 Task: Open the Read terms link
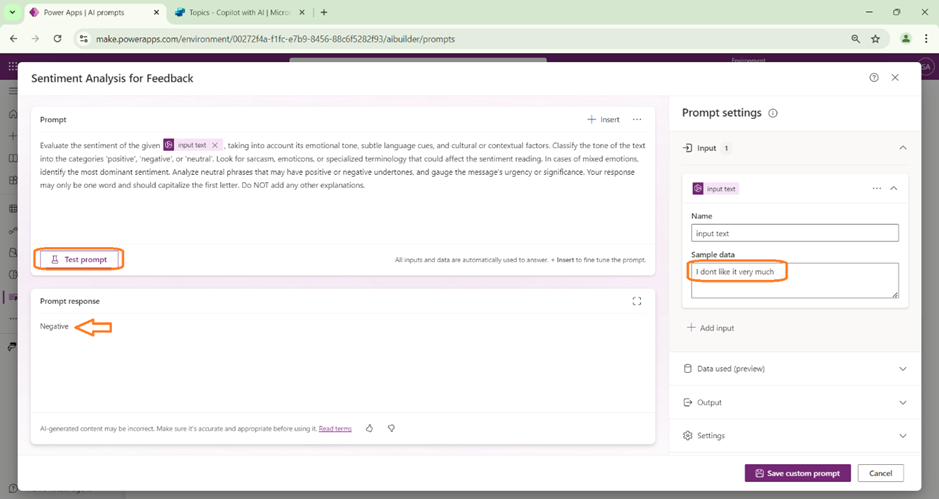(335, 429)
